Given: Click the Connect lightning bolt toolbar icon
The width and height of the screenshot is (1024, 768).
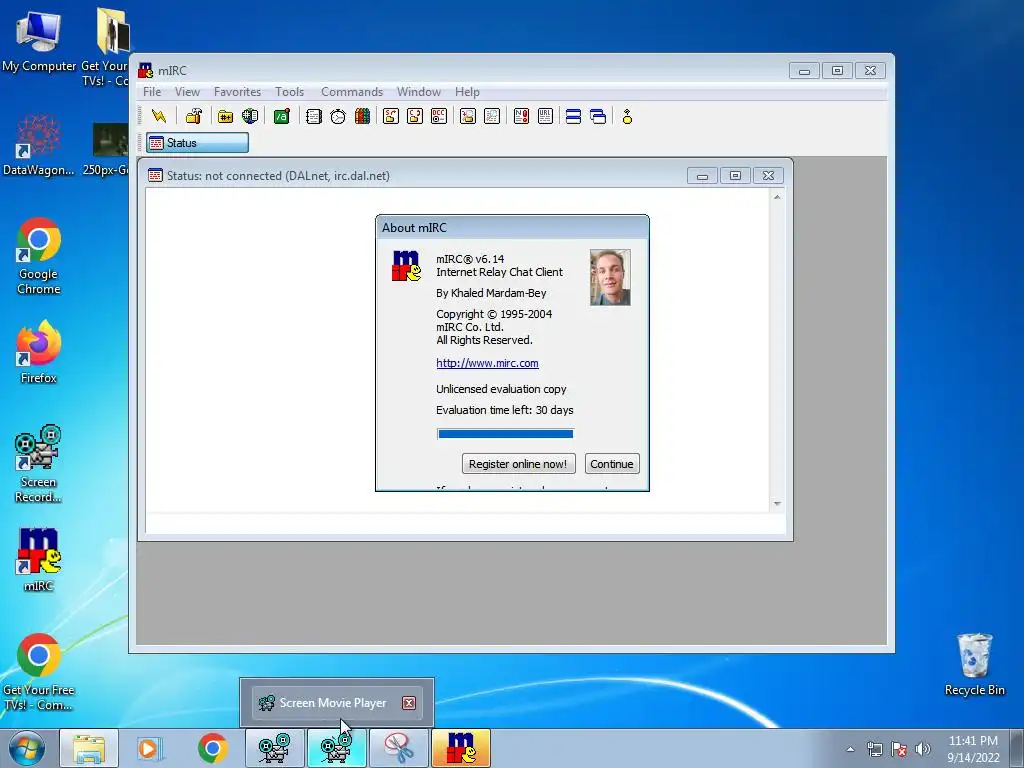Looking at the screenshot, I should pos(159,116).
